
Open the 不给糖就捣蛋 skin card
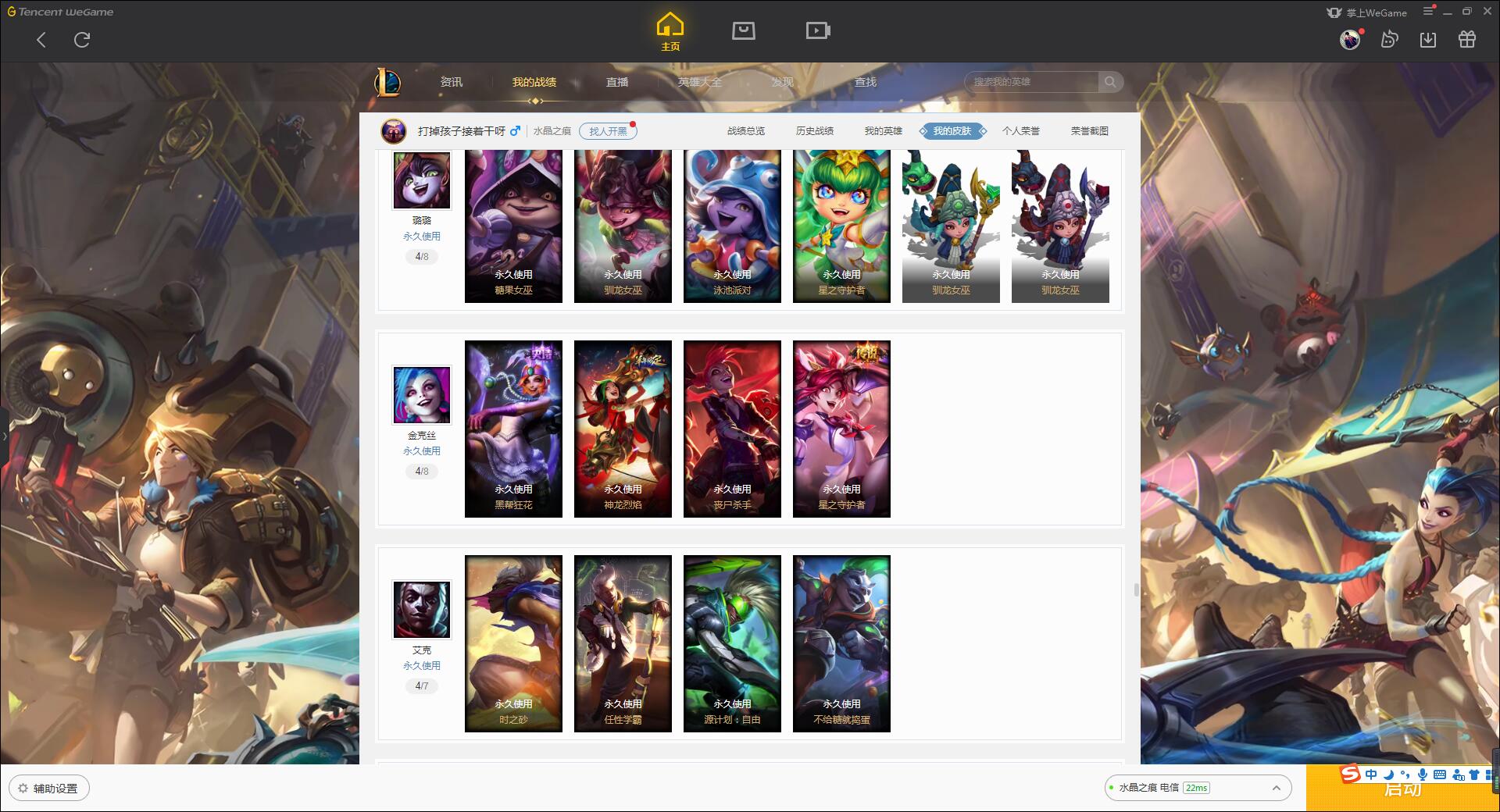click(x=841, y=643)
